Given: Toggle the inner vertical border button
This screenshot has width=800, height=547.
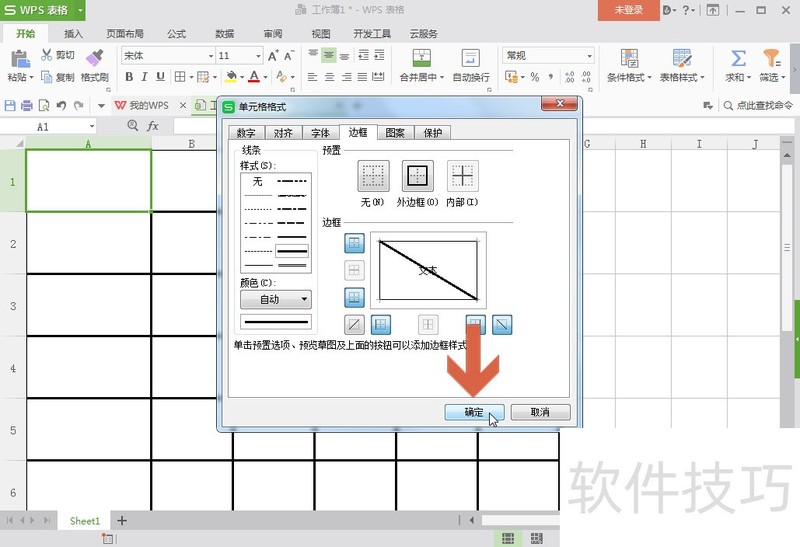Looking at the screenshot, I should tap(428, 324).
